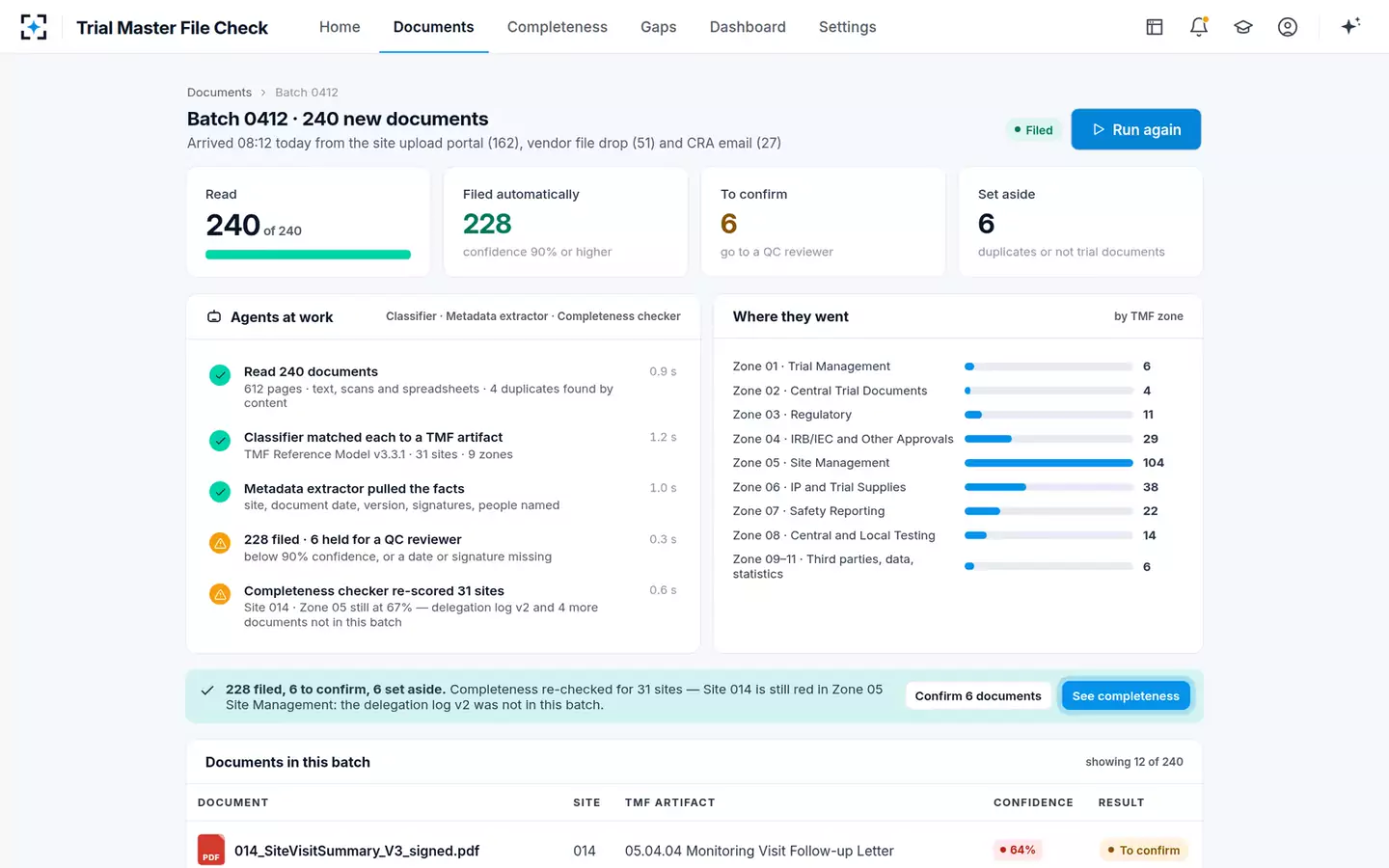This screenshot has width=1389, height=868.
Task: Select Zone 07 Safety Reporting row
Action: 958,511
